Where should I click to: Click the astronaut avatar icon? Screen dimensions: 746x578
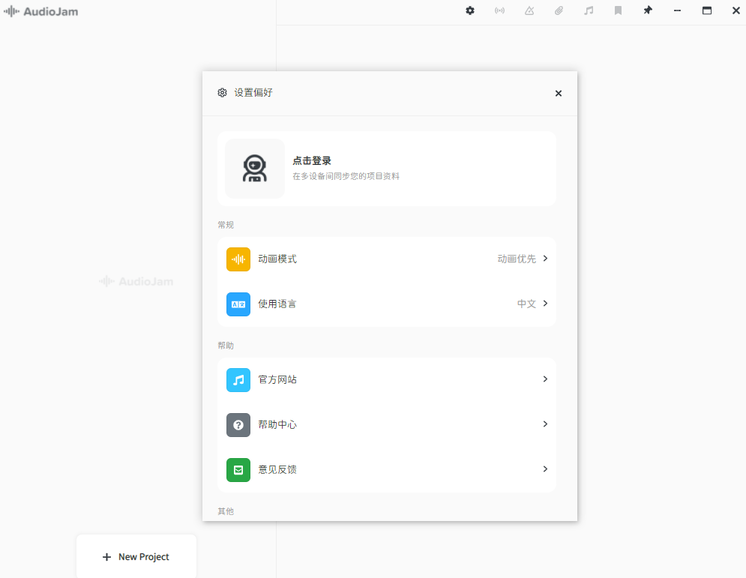coord(255,168)
